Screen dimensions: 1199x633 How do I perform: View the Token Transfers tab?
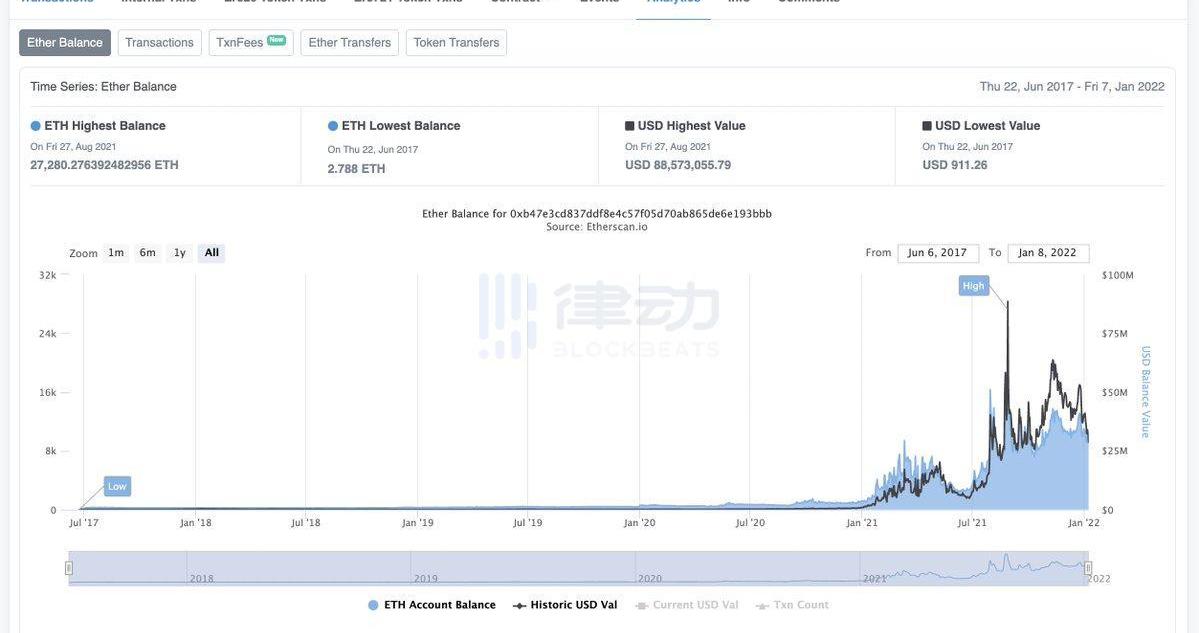(456, 43)
